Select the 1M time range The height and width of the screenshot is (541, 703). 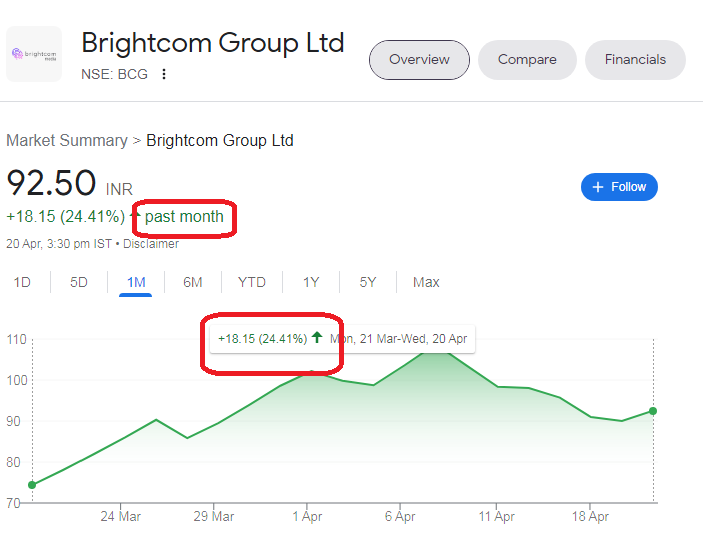point(136,282)
